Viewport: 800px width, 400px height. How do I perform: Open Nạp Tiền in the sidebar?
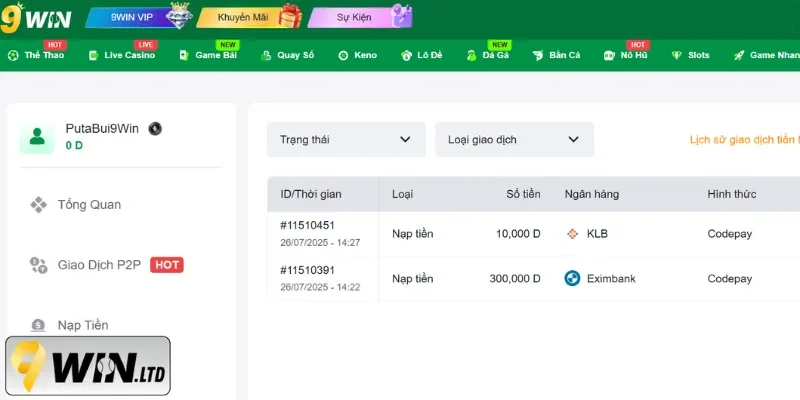(83, 325)
